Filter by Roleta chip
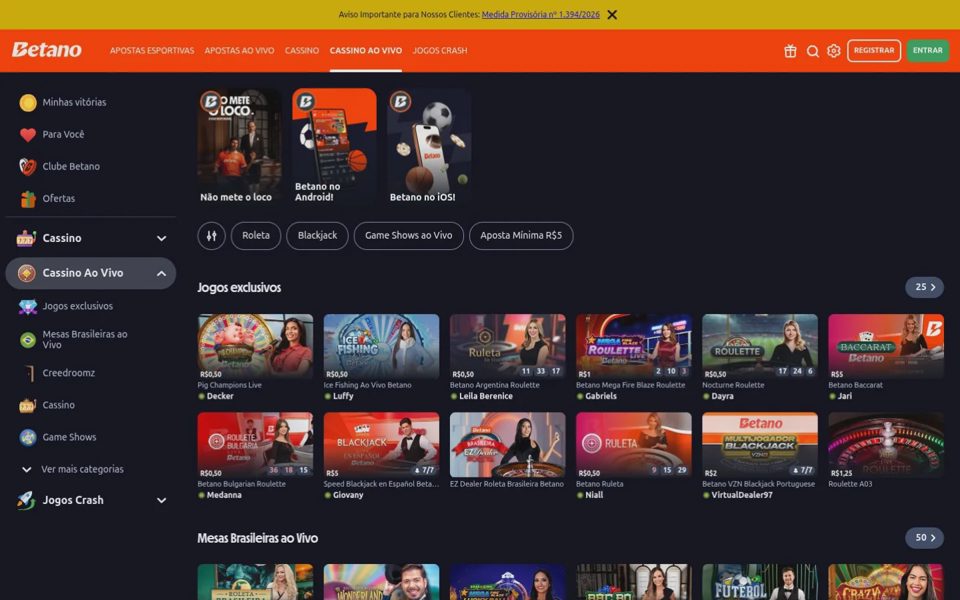The height and width of the screenshot is (600, 960). click(256, 236)
